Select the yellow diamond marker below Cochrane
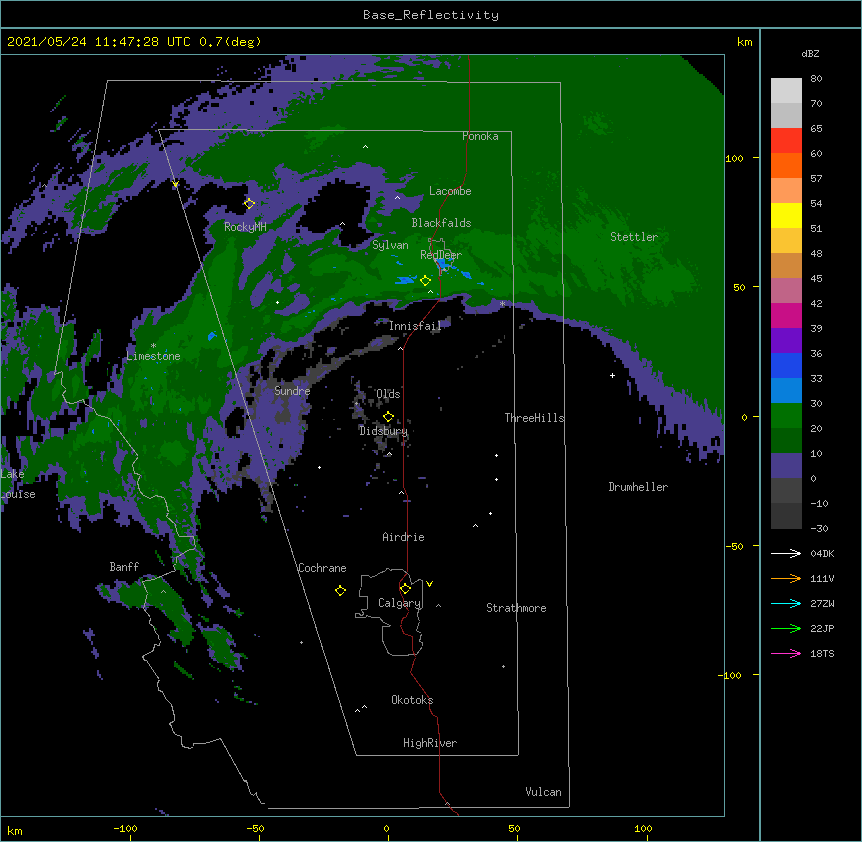The image size is (862, 842). tap(340, 590)
